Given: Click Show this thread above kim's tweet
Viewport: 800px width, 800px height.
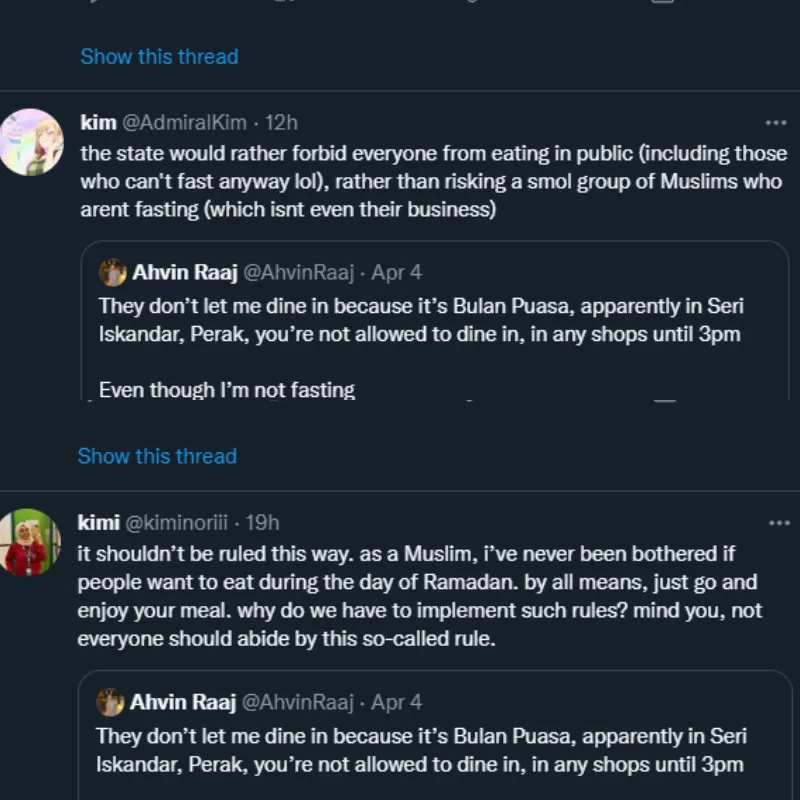Looking at the screenshot, I should tap(159, 56).
